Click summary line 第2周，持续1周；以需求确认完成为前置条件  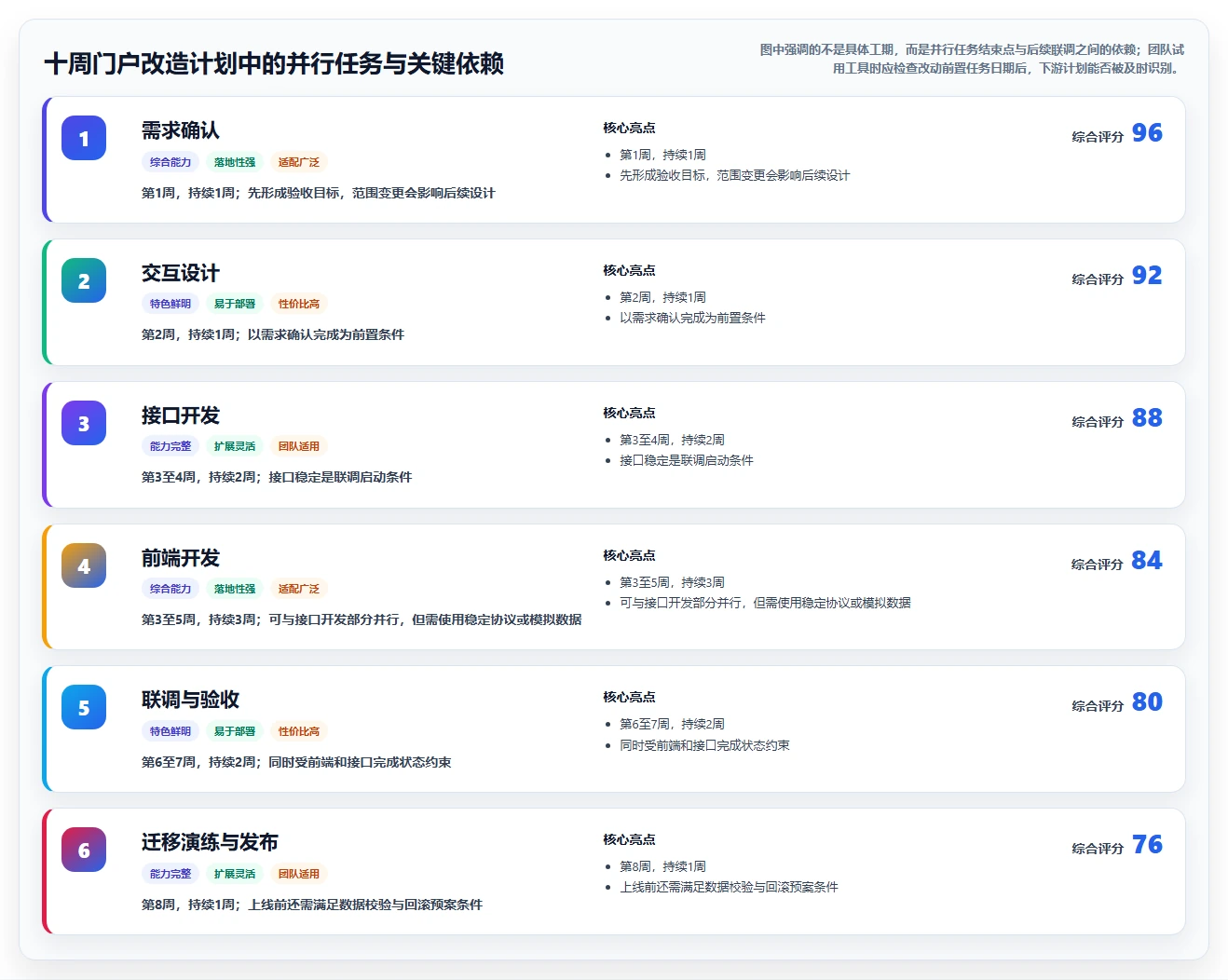(273, 334)
